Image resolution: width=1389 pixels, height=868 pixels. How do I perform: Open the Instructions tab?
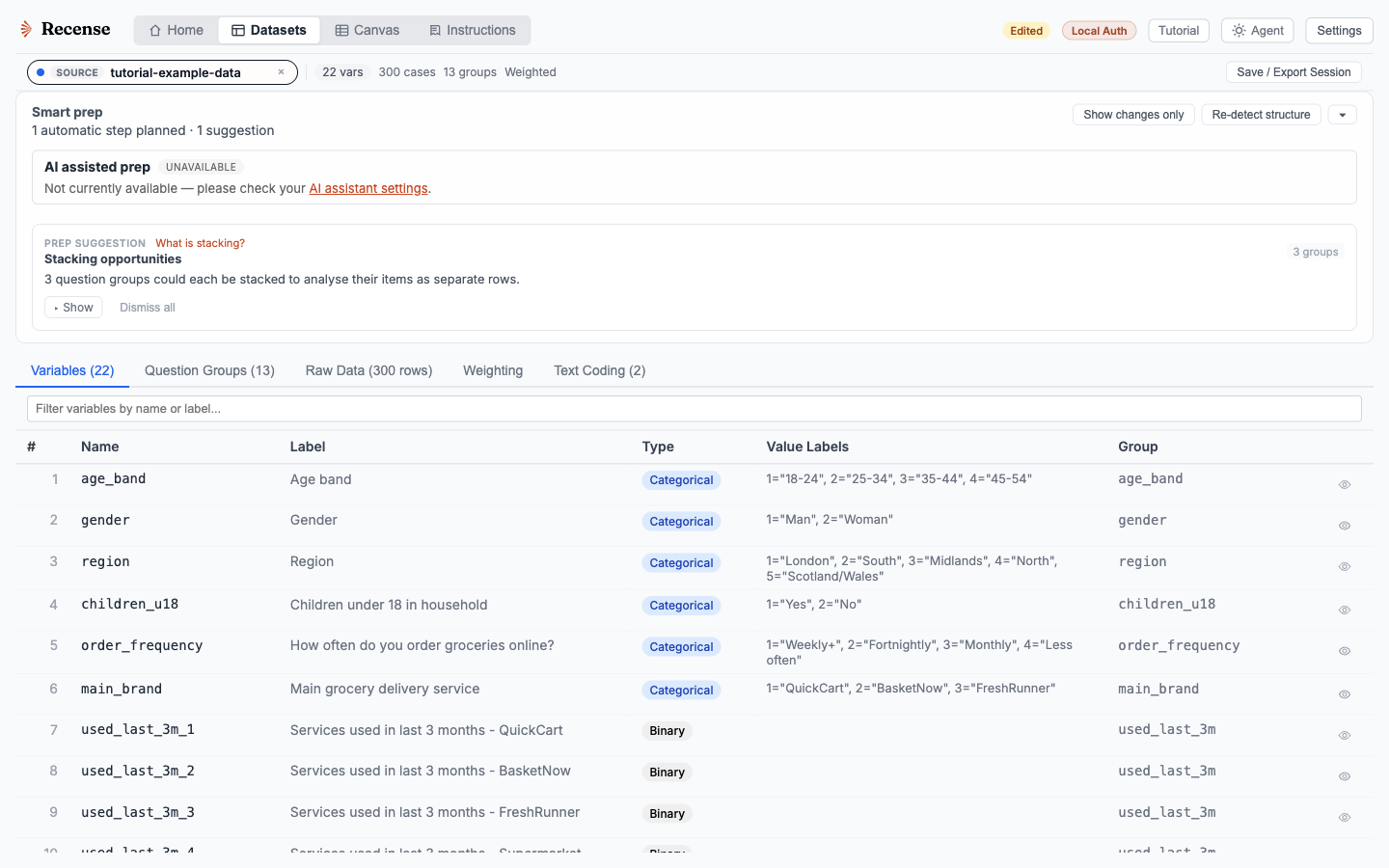473,30
